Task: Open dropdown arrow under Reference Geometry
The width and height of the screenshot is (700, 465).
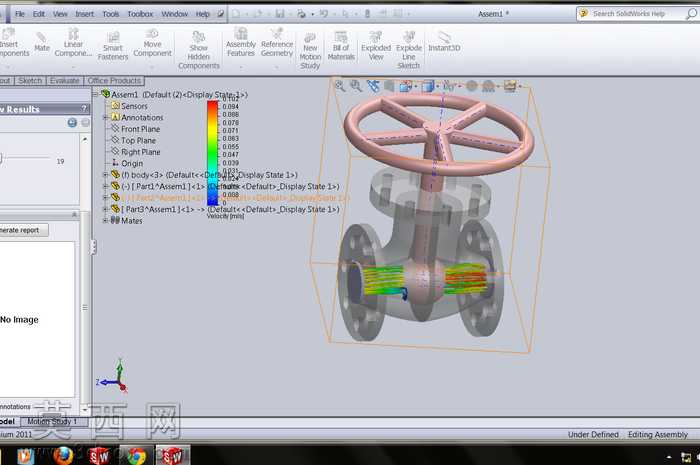Action: tap(277, 67)
